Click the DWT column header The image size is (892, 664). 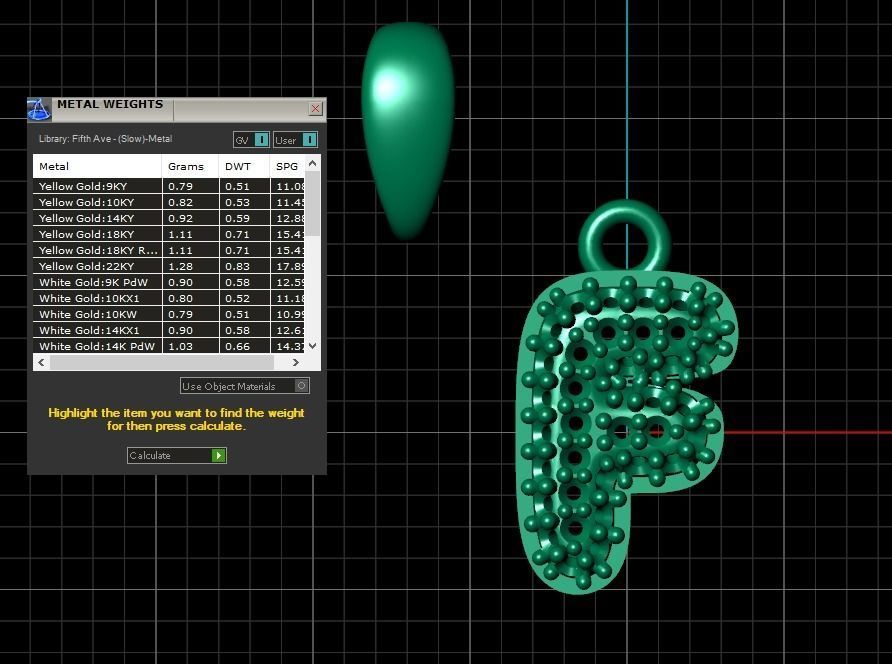(x=244, y=166)
